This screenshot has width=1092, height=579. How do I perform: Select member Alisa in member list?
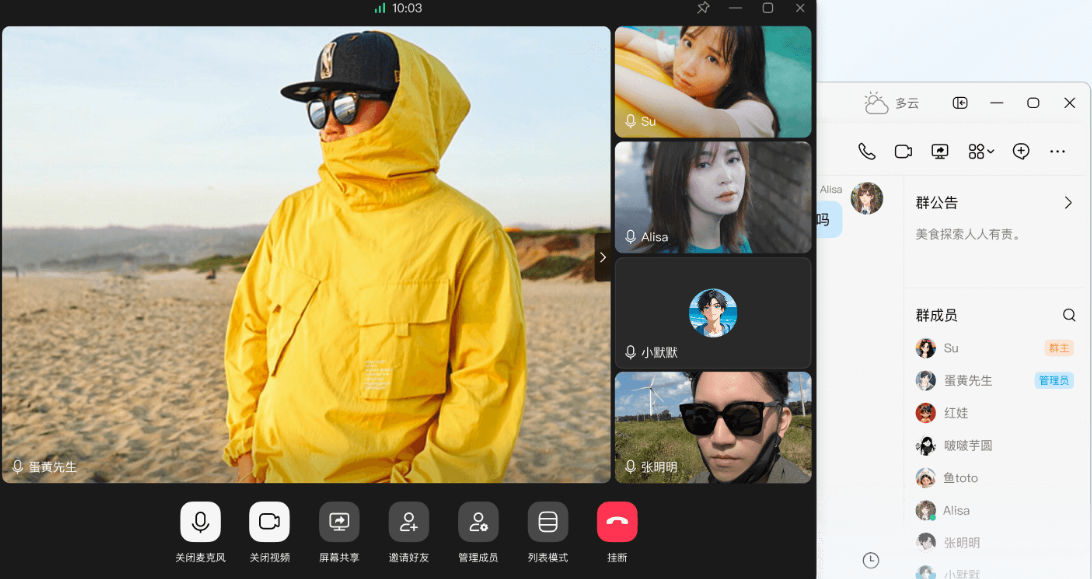point(995,510)
